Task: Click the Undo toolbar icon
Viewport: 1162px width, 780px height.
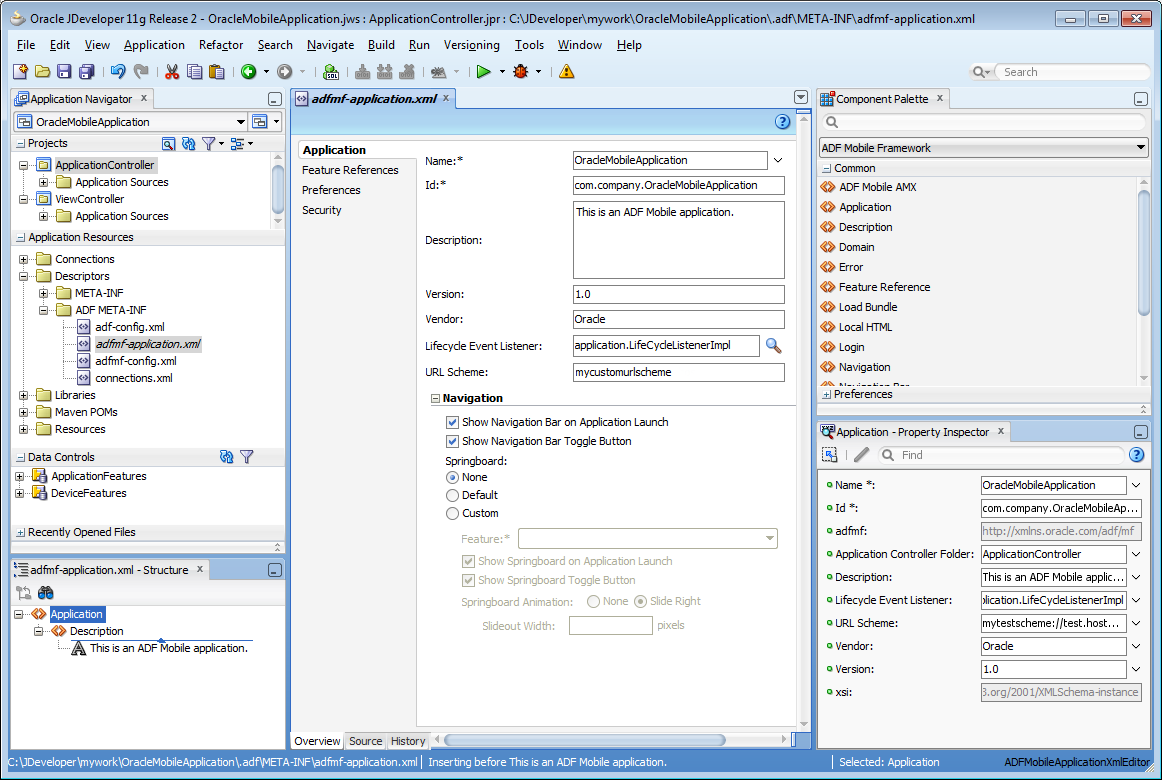Action: tap(118, 72)
